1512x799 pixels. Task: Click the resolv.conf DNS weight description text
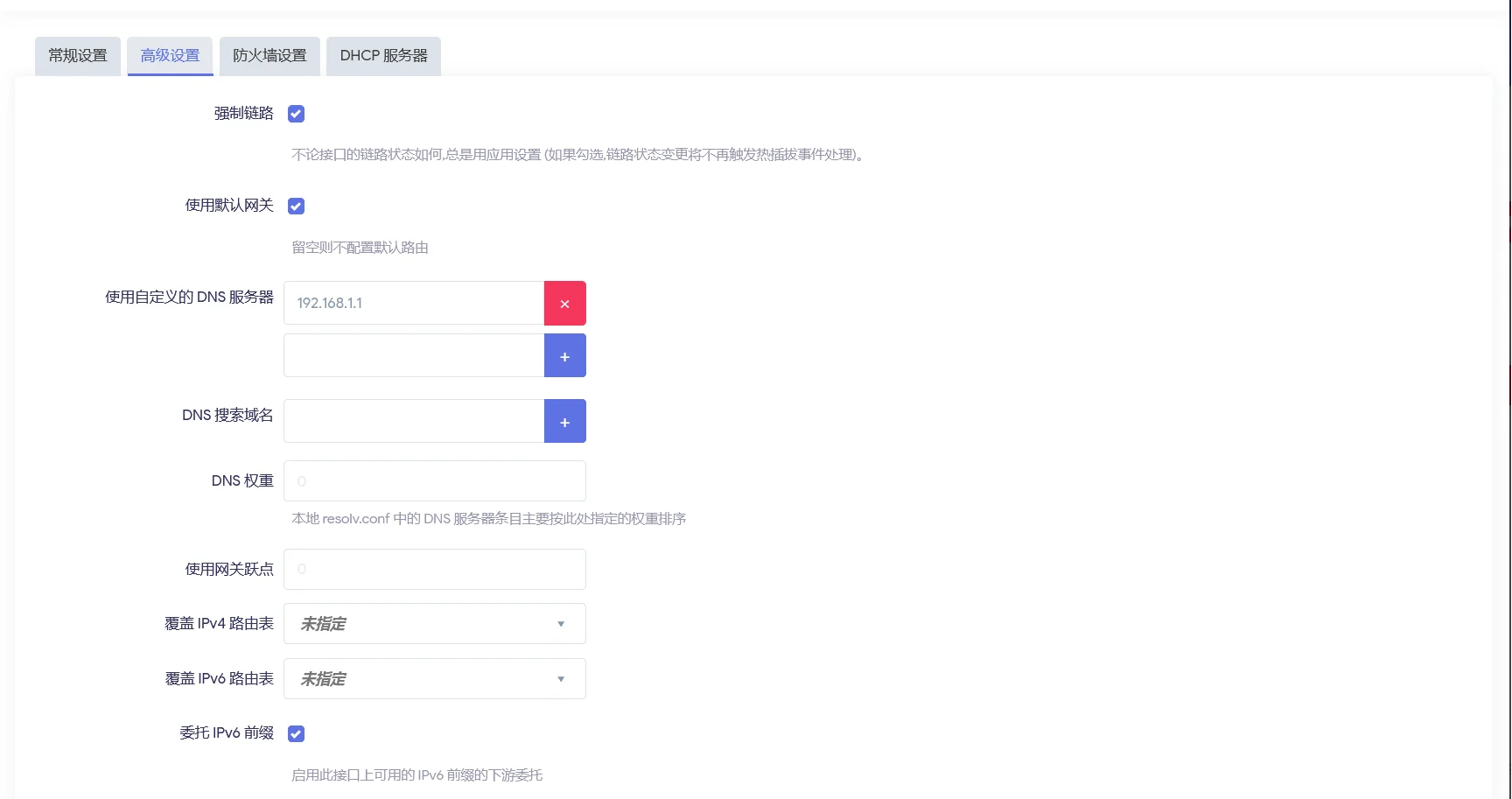tap(488, 519)
